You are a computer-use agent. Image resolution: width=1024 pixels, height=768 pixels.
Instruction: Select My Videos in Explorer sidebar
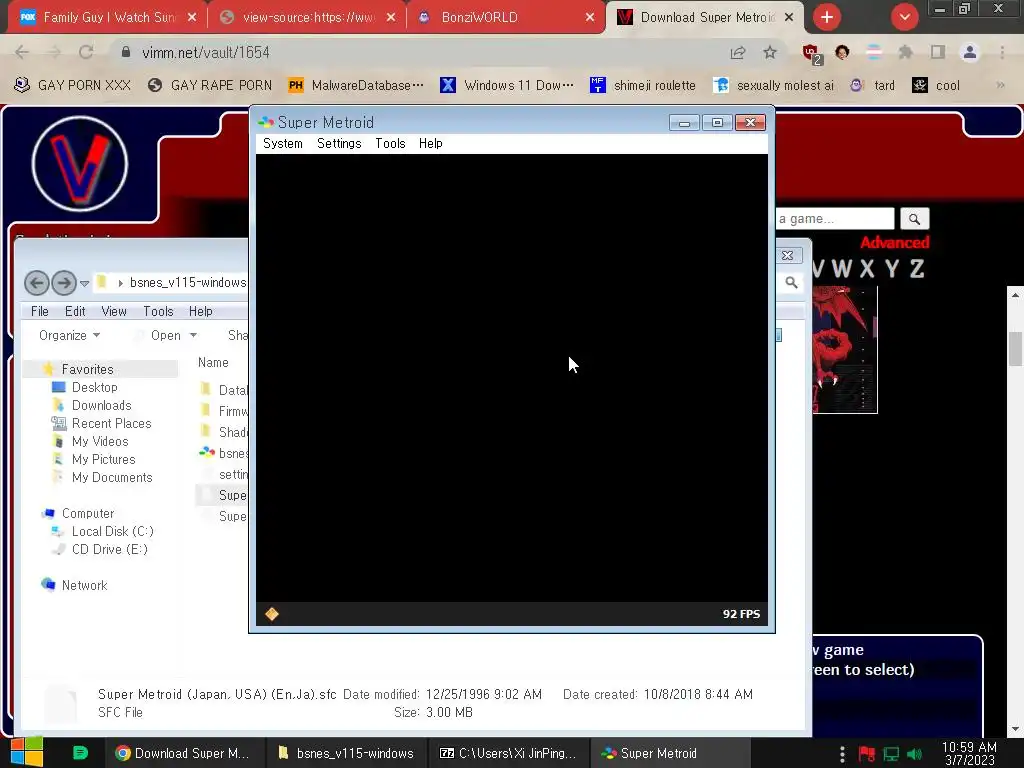[99, 441]
